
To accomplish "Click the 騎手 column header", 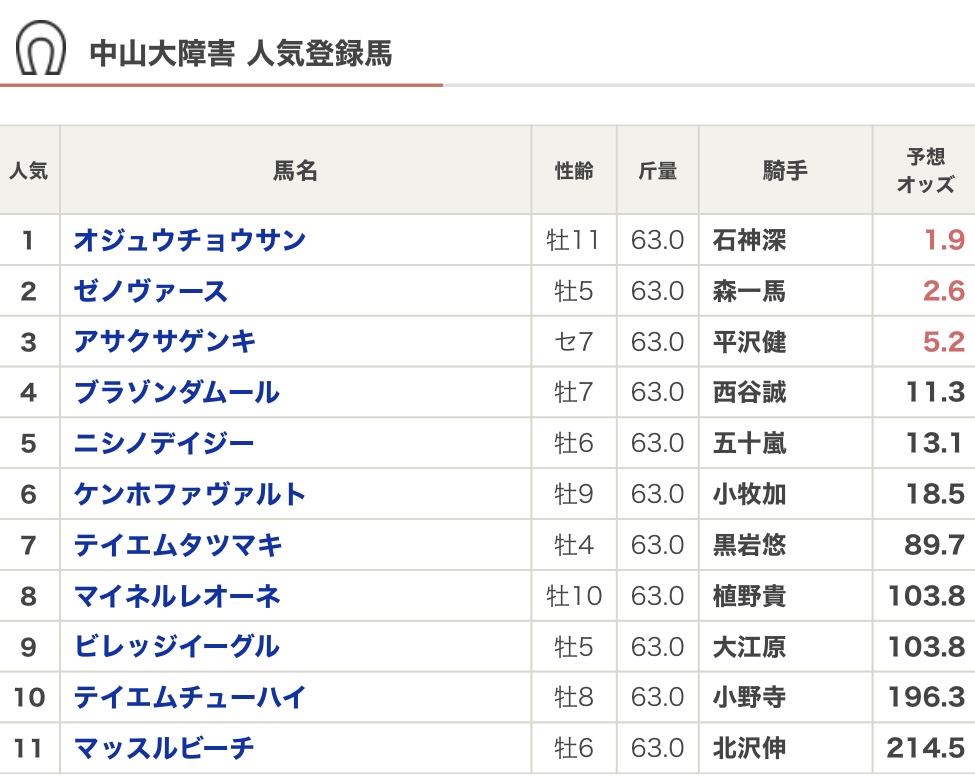I will 785,170.
